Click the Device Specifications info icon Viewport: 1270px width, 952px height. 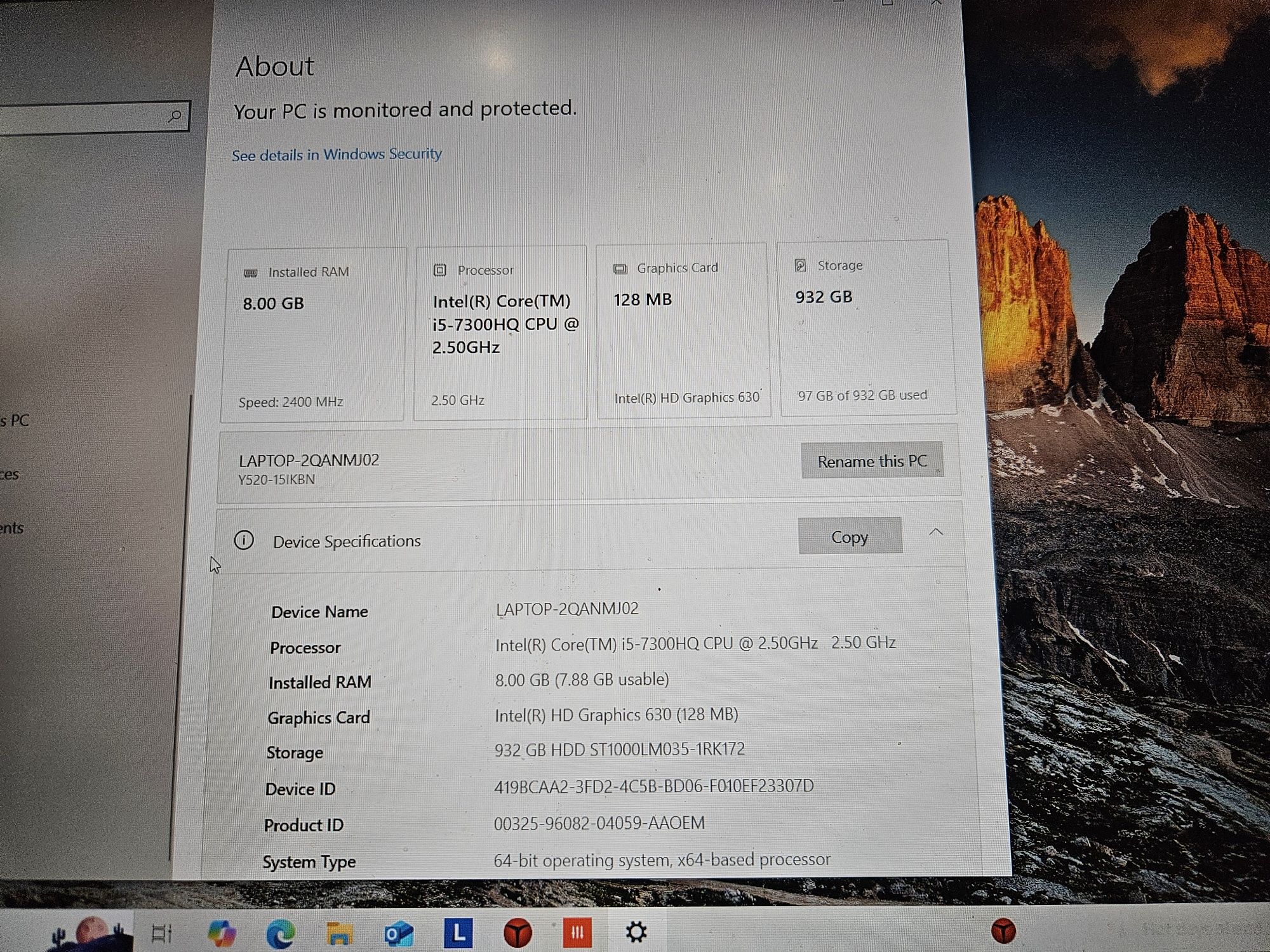244,540
